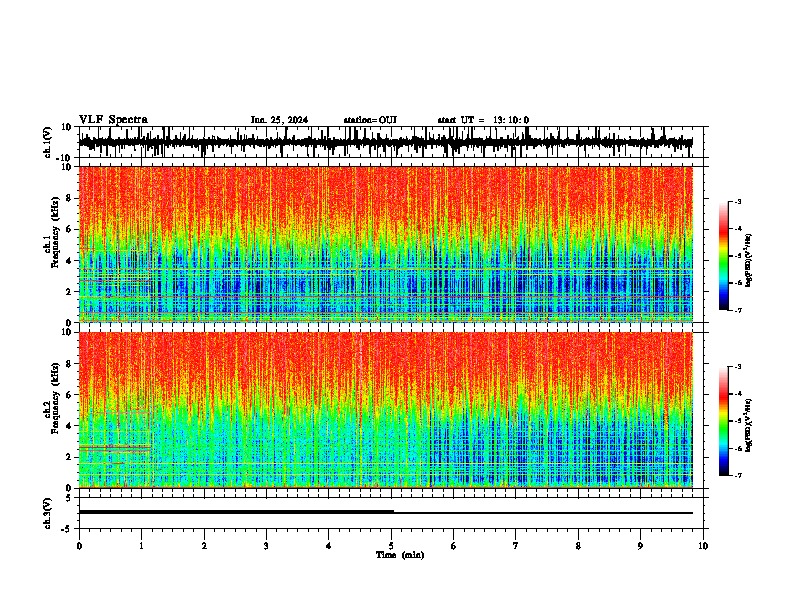The image size is (792, 612).
Task: Click the "ch.3(V)" axis label
Action: point(48,513)
